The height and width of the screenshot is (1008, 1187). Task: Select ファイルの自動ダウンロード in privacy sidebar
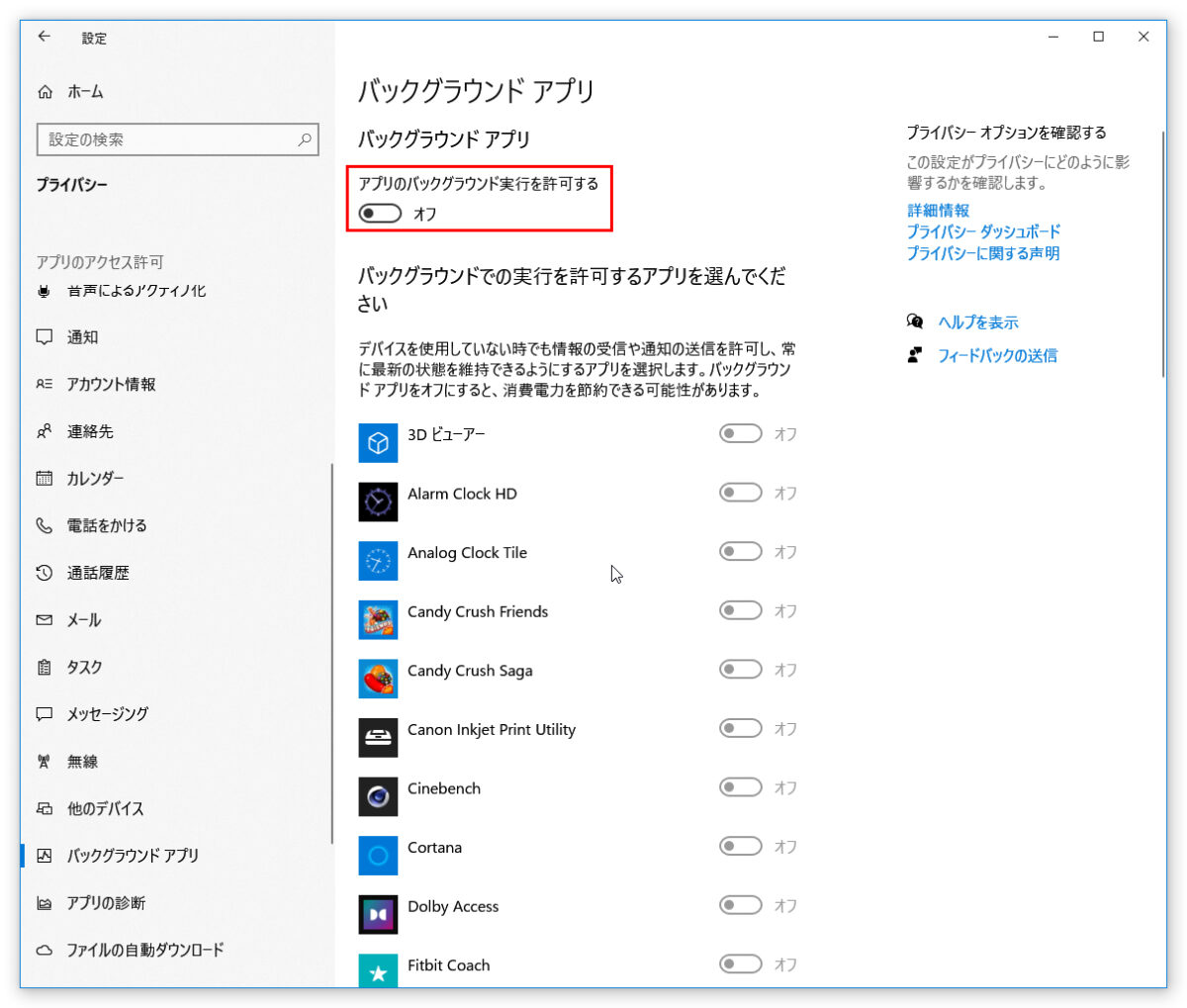pyautogui.click(x=178, y=950)
